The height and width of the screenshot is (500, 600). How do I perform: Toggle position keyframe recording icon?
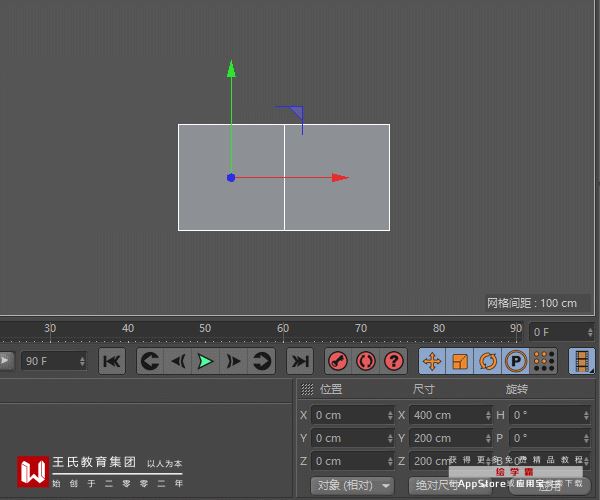click(x=432, y=361)
